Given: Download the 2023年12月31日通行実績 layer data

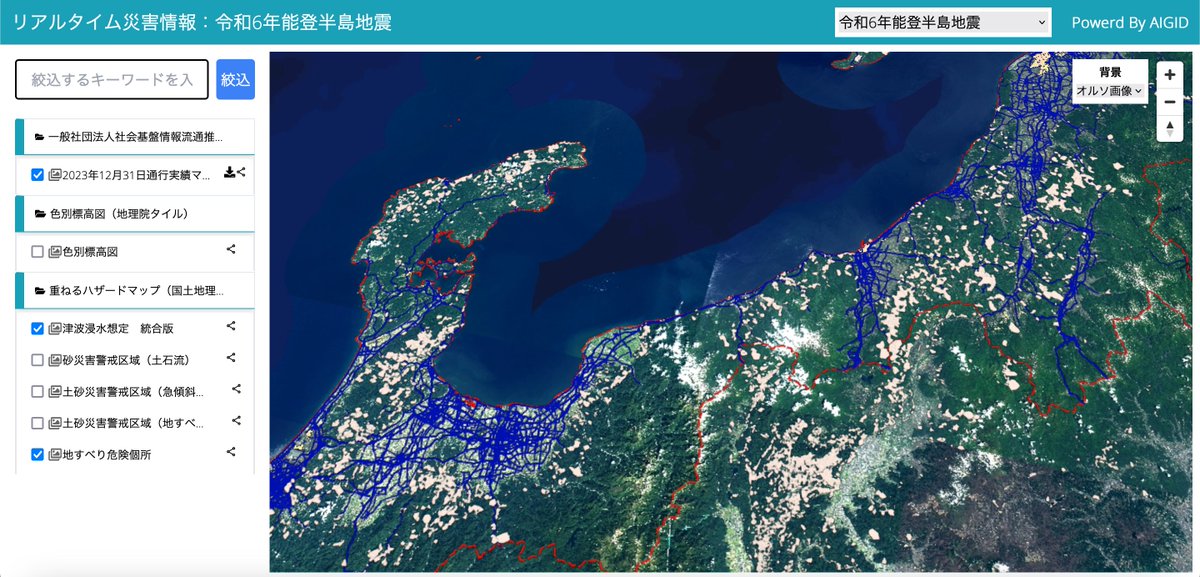Looking at the screenshot, I should coord(229,173).
